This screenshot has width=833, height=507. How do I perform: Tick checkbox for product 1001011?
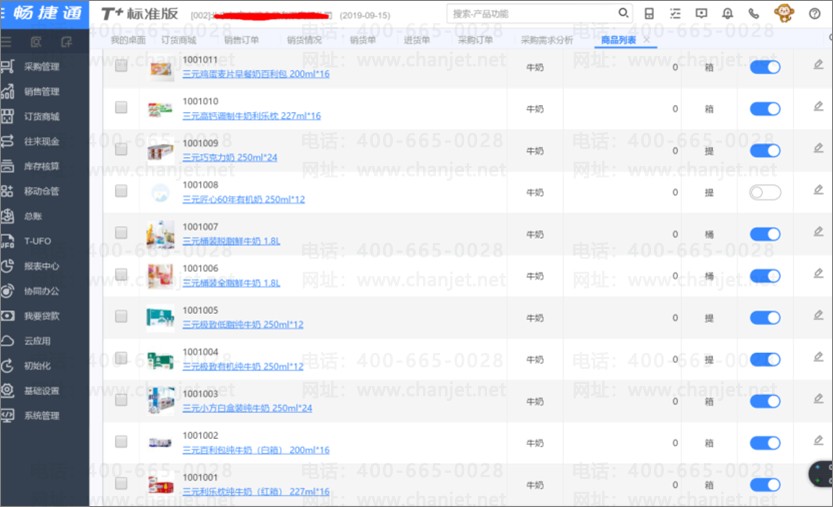tap(121, 65)
